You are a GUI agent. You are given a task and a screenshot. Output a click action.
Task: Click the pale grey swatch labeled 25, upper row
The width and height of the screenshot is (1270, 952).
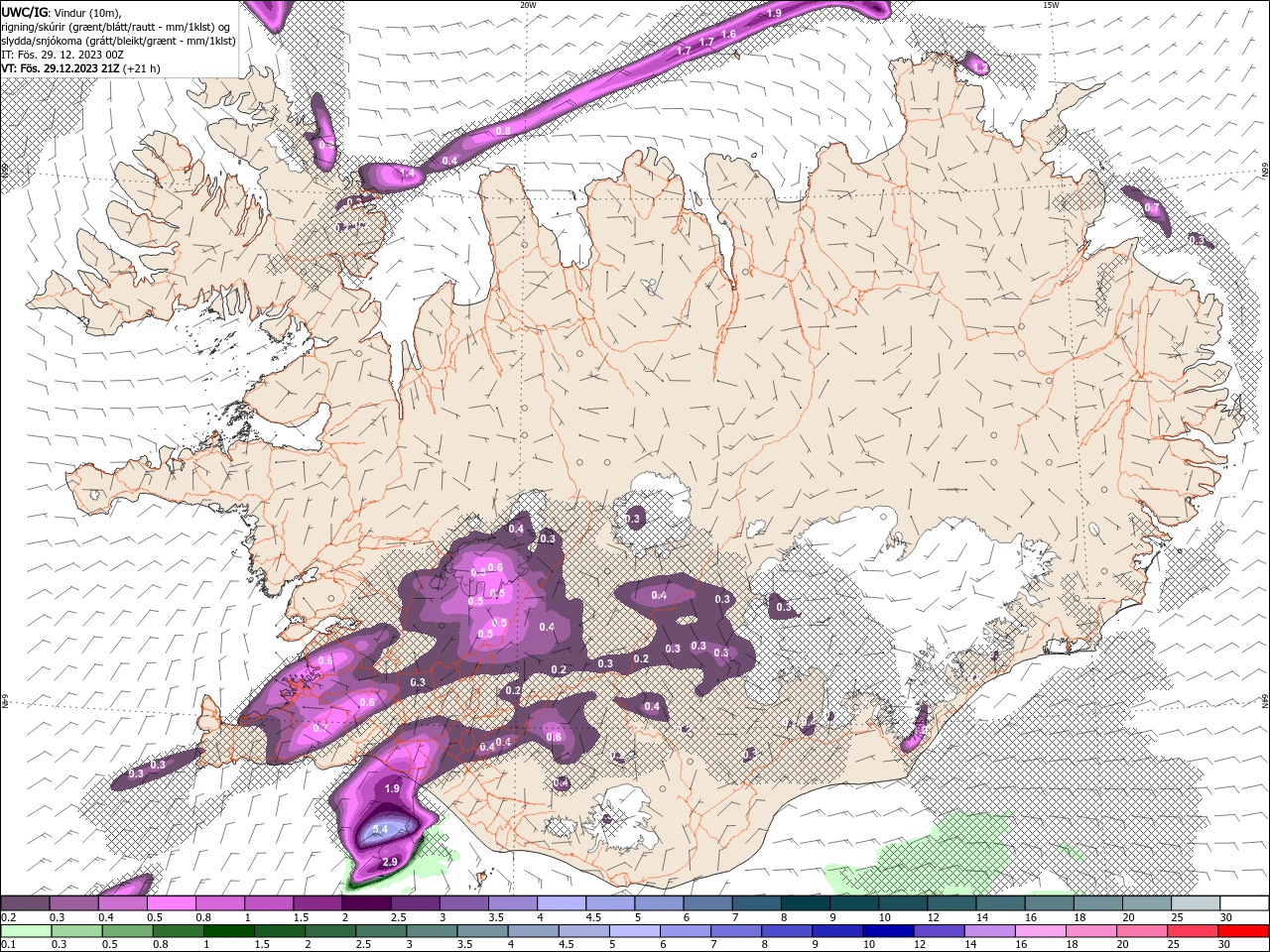[1196, 903]
